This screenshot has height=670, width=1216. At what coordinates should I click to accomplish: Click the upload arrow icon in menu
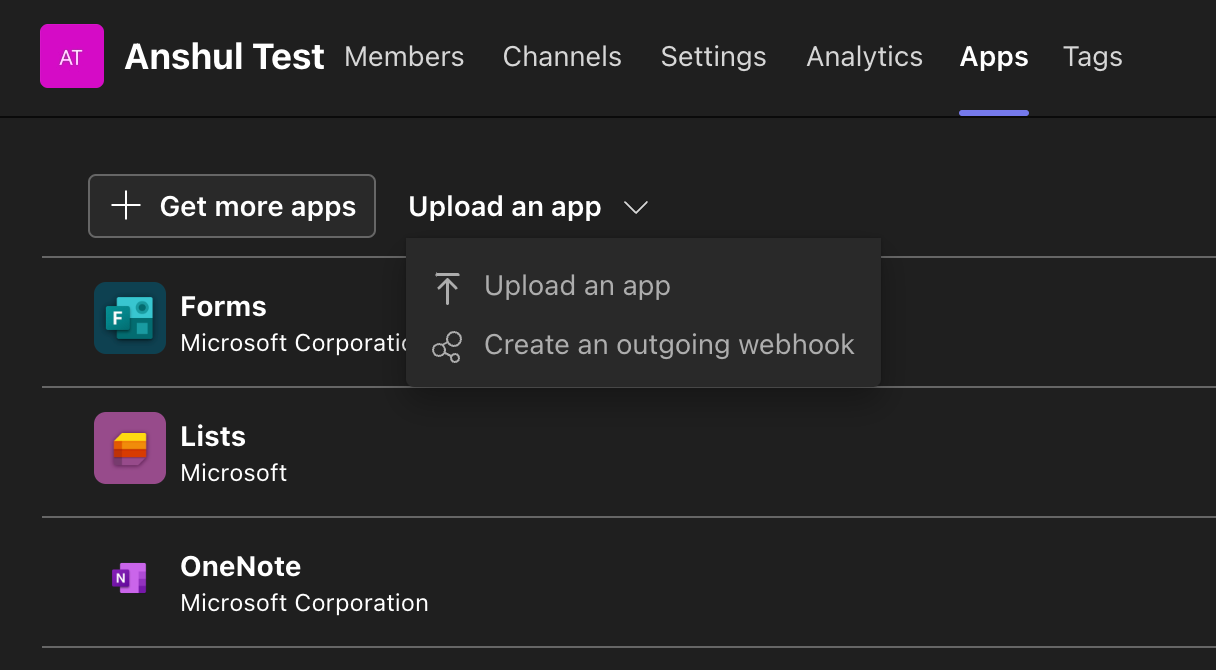pos(447,288)
